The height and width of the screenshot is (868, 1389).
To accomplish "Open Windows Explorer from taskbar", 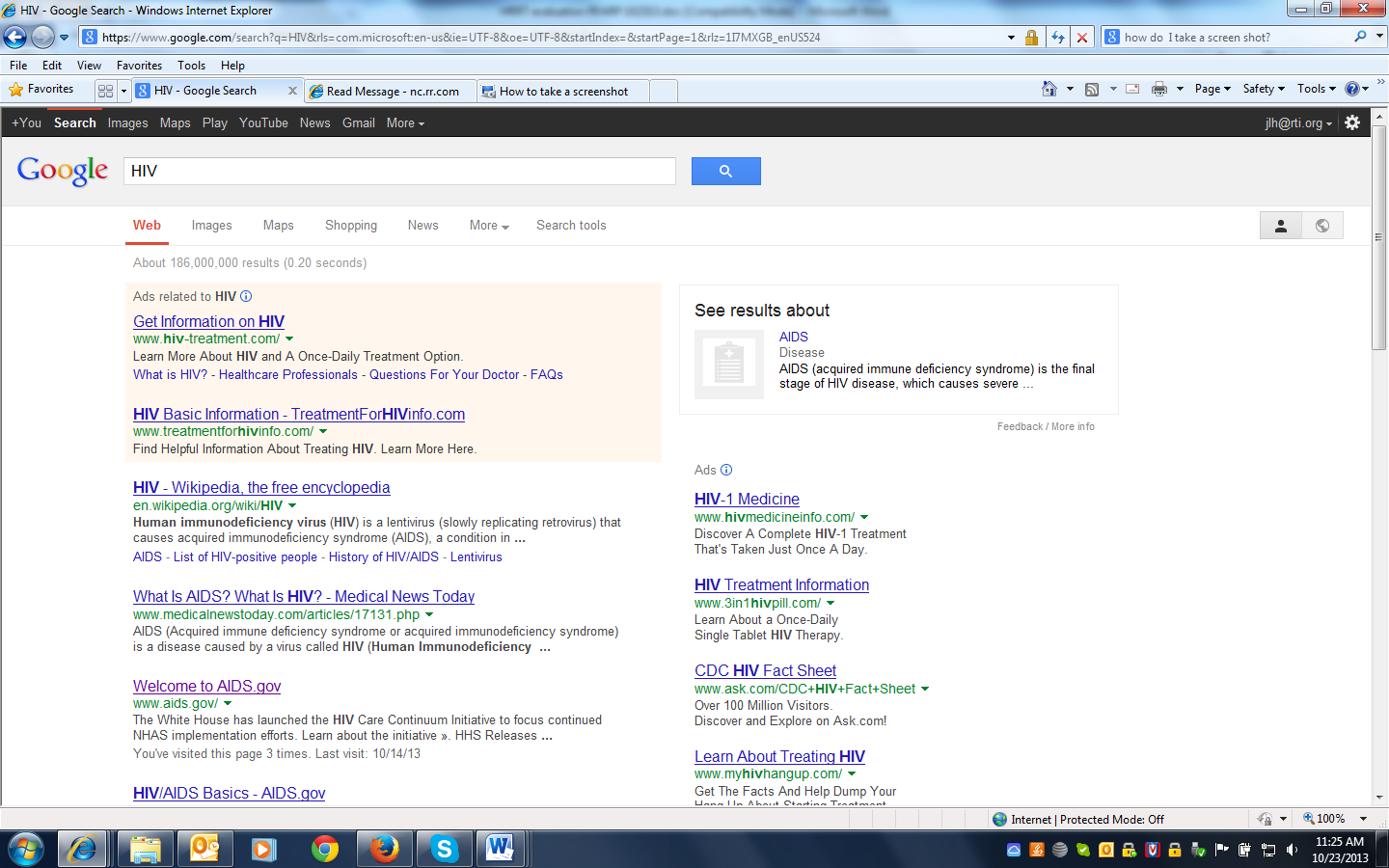I will [x=145, y=850].
